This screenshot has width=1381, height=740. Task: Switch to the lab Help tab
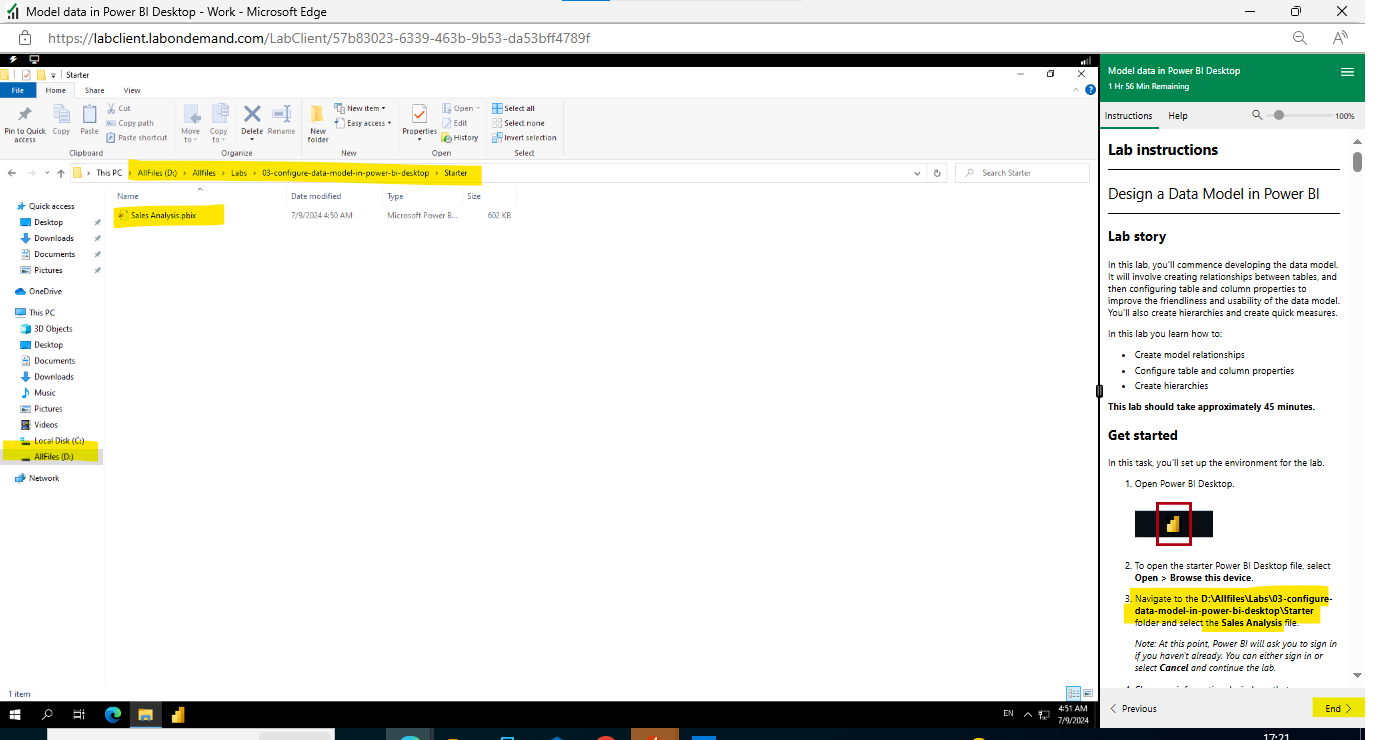coord(1178,116)
